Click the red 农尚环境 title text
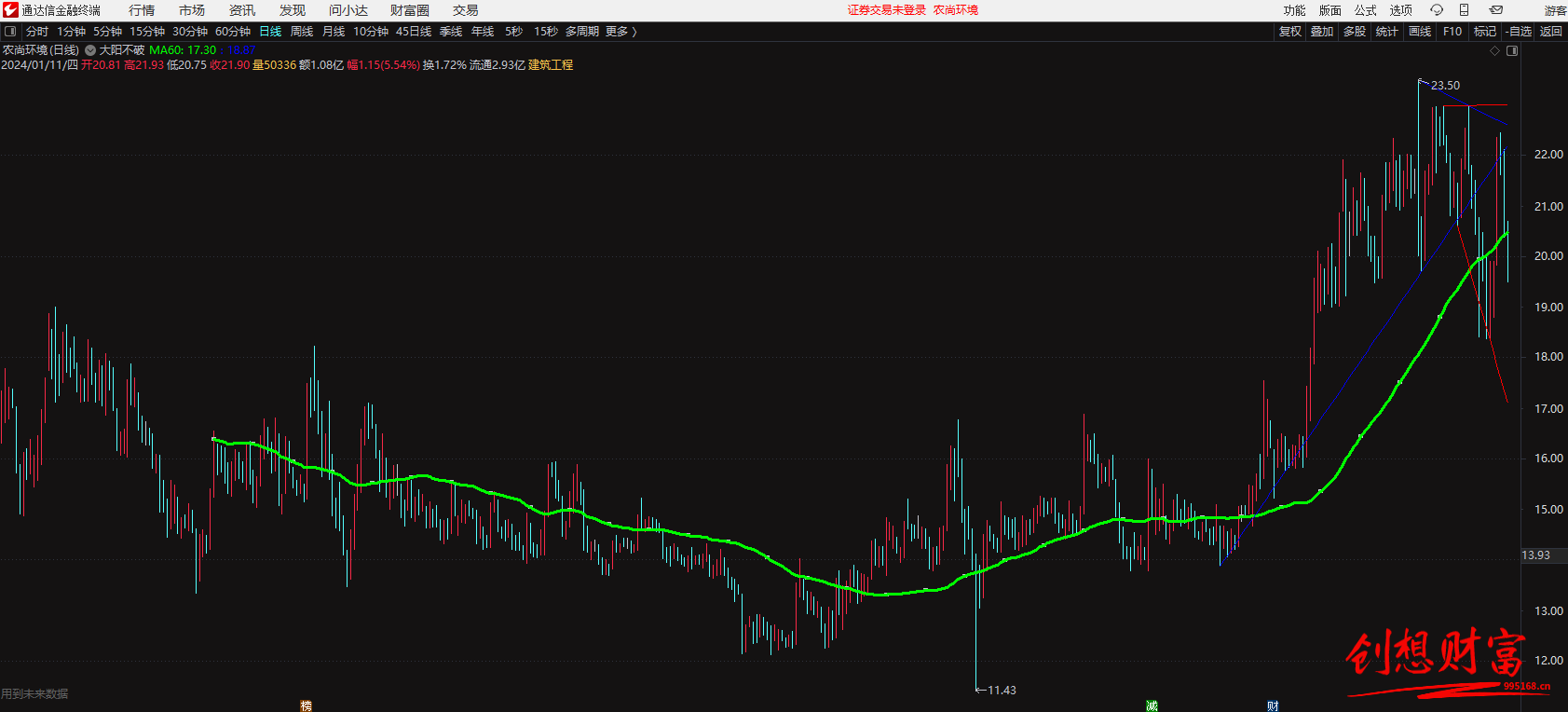 pos(956,10)
